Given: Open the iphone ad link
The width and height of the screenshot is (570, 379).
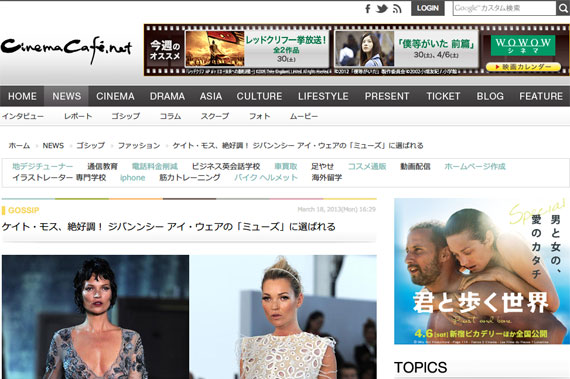Looking at the screenshot, I should [x=133, y=178].
